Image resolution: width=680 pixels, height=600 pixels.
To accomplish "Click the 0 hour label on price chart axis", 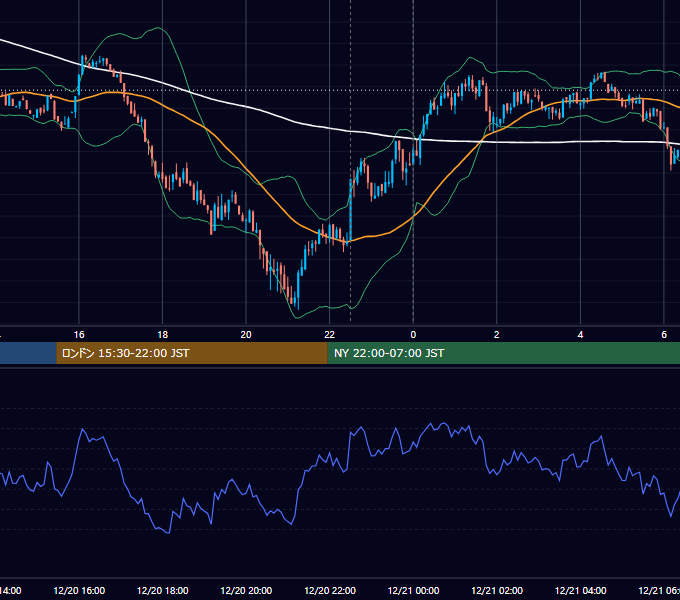I will click(413, 335).
